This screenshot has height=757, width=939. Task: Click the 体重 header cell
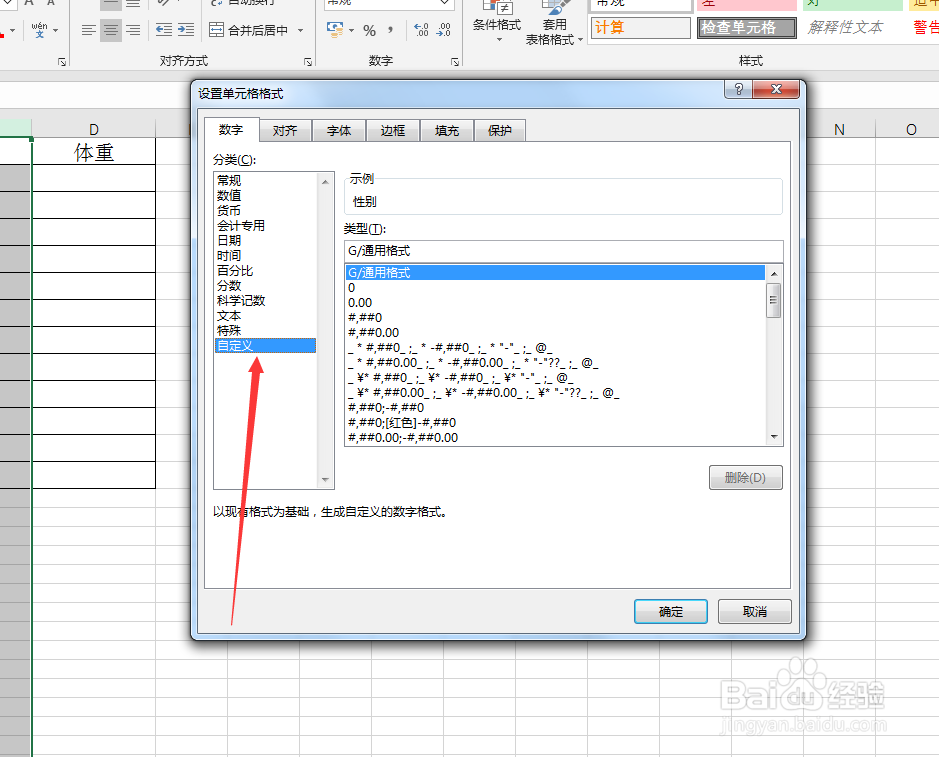click(x=93, y=152)
